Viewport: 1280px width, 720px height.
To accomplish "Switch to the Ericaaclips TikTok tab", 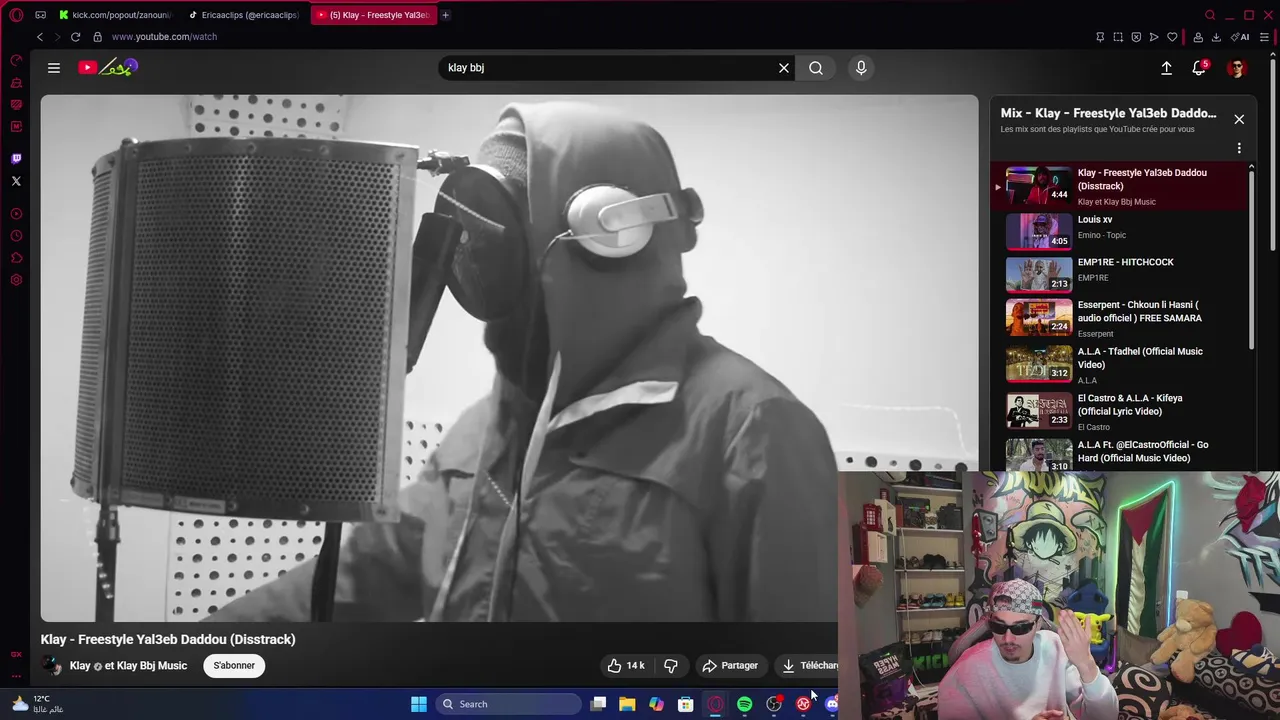I will pos(245,15).
